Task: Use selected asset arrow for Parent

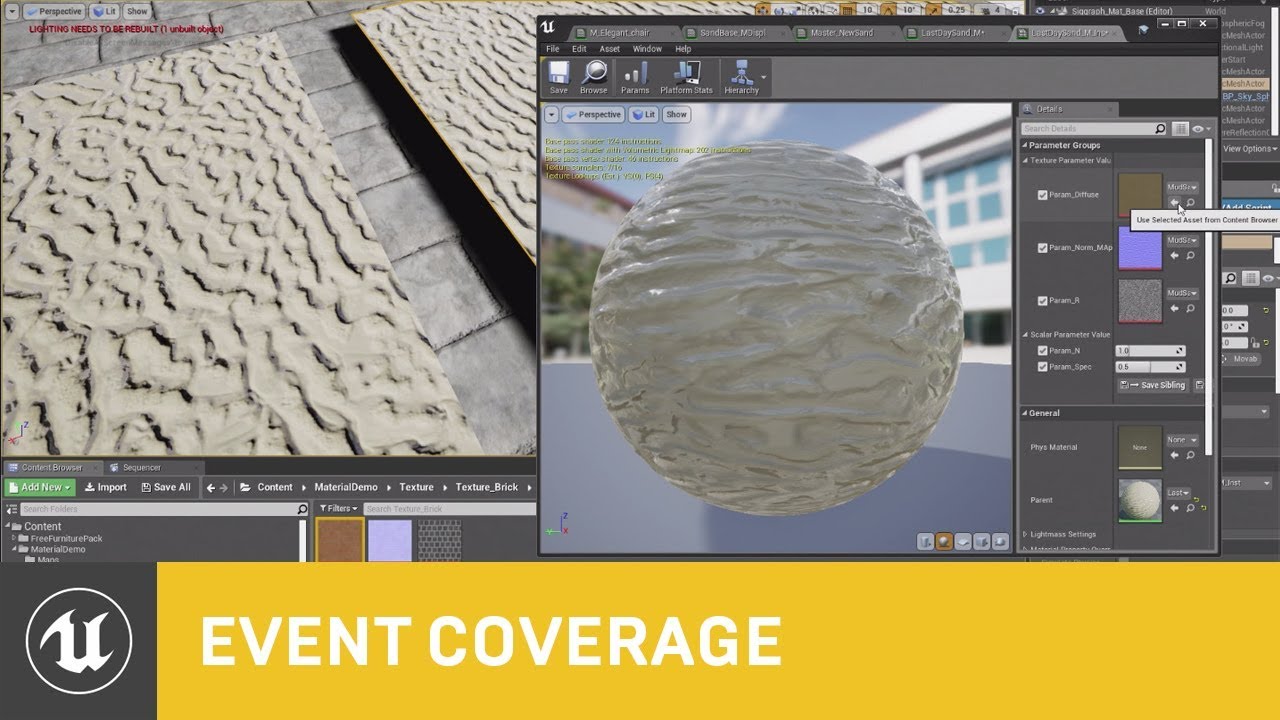Action: (1175, 508)
